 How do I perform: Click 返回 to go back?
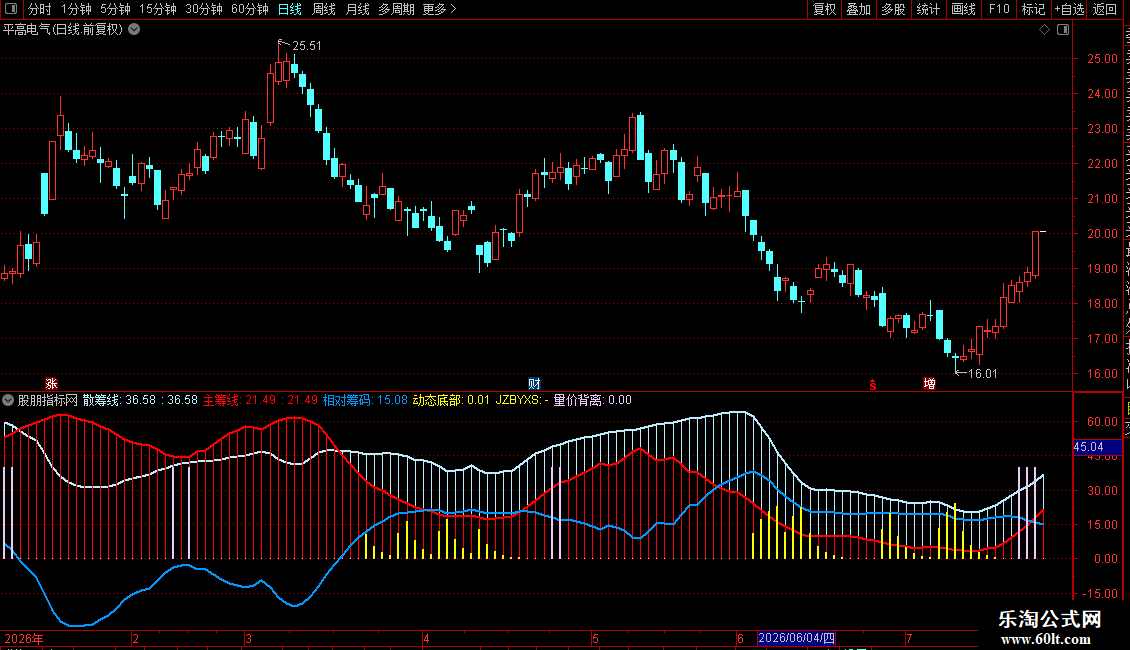[1104, 9]
